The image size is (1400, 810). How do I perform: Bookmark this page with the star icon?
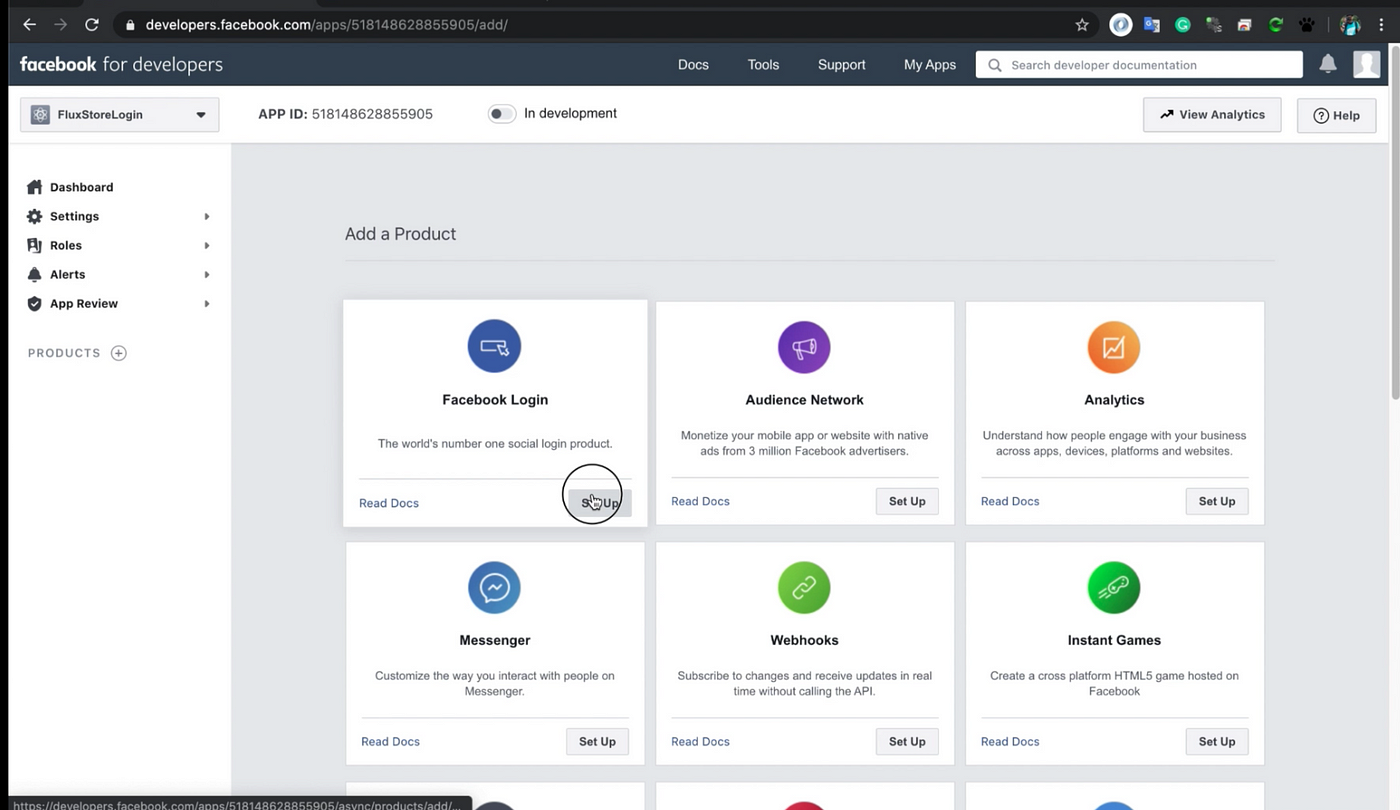(1082, 25)
